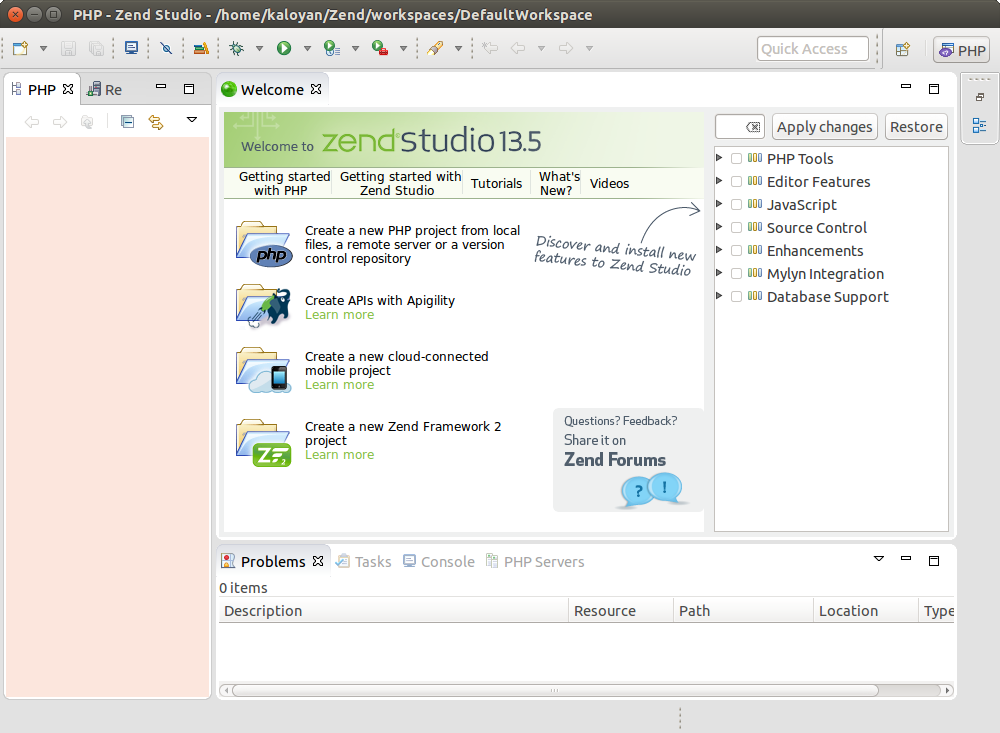Click the Problems horizontal scrollbar

[555, 690]
